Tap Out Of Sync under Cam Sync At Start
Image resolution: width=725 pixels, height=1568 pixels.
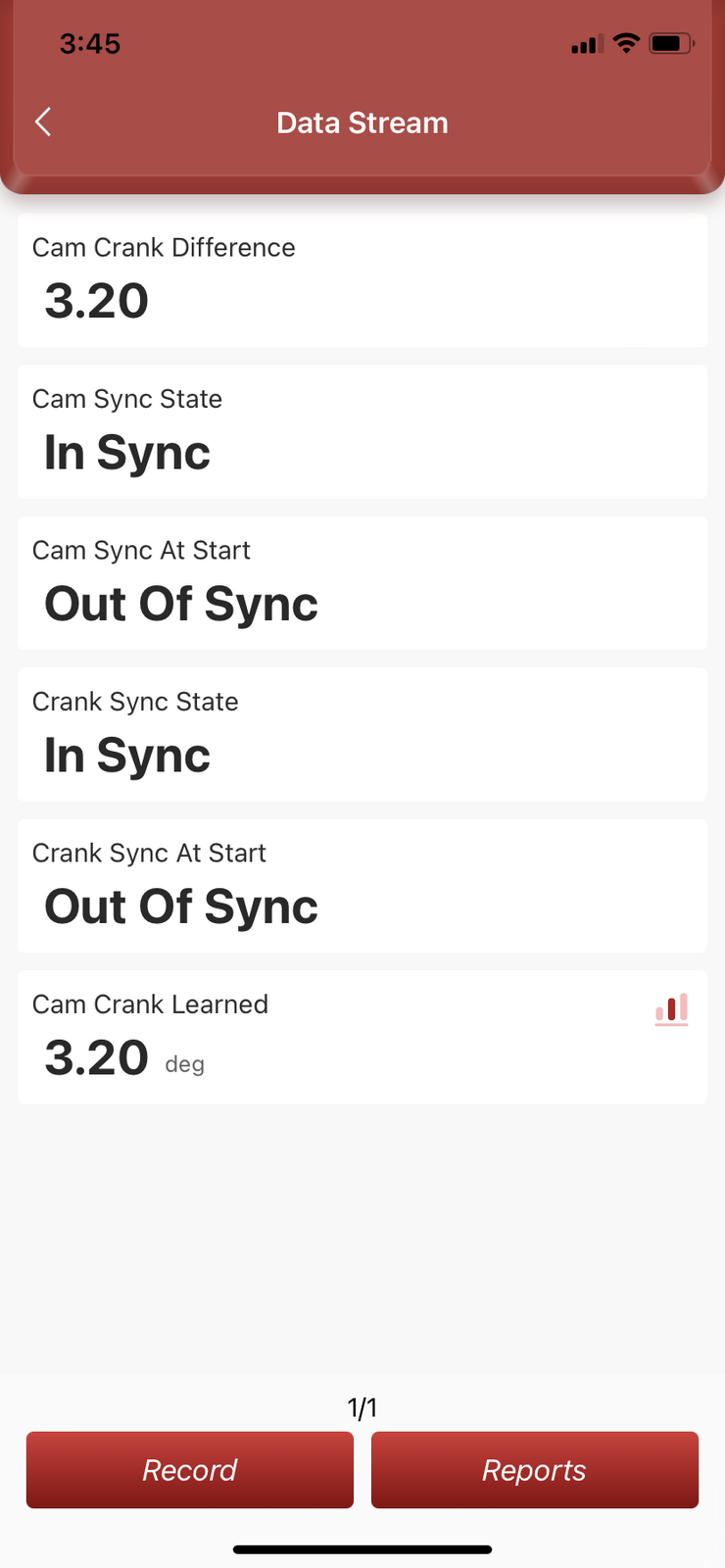(181, 604)
